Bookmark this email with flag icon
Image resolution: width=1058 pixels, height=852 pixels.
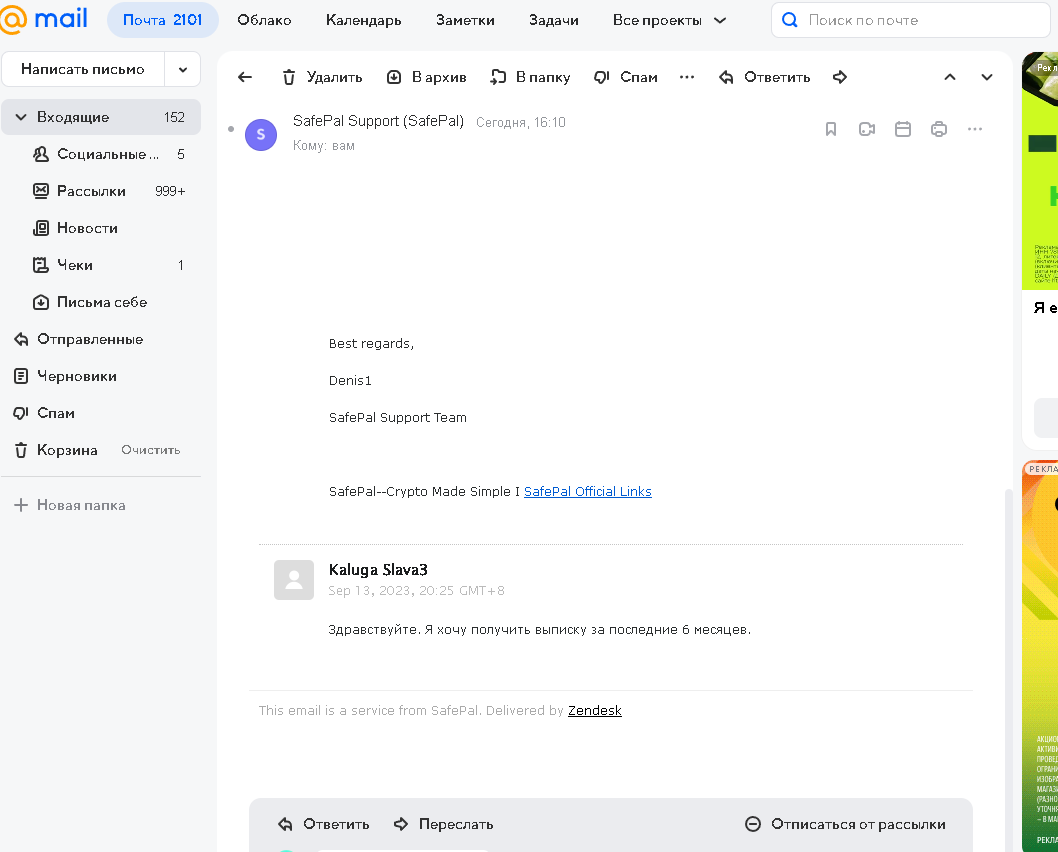point(831,129)
